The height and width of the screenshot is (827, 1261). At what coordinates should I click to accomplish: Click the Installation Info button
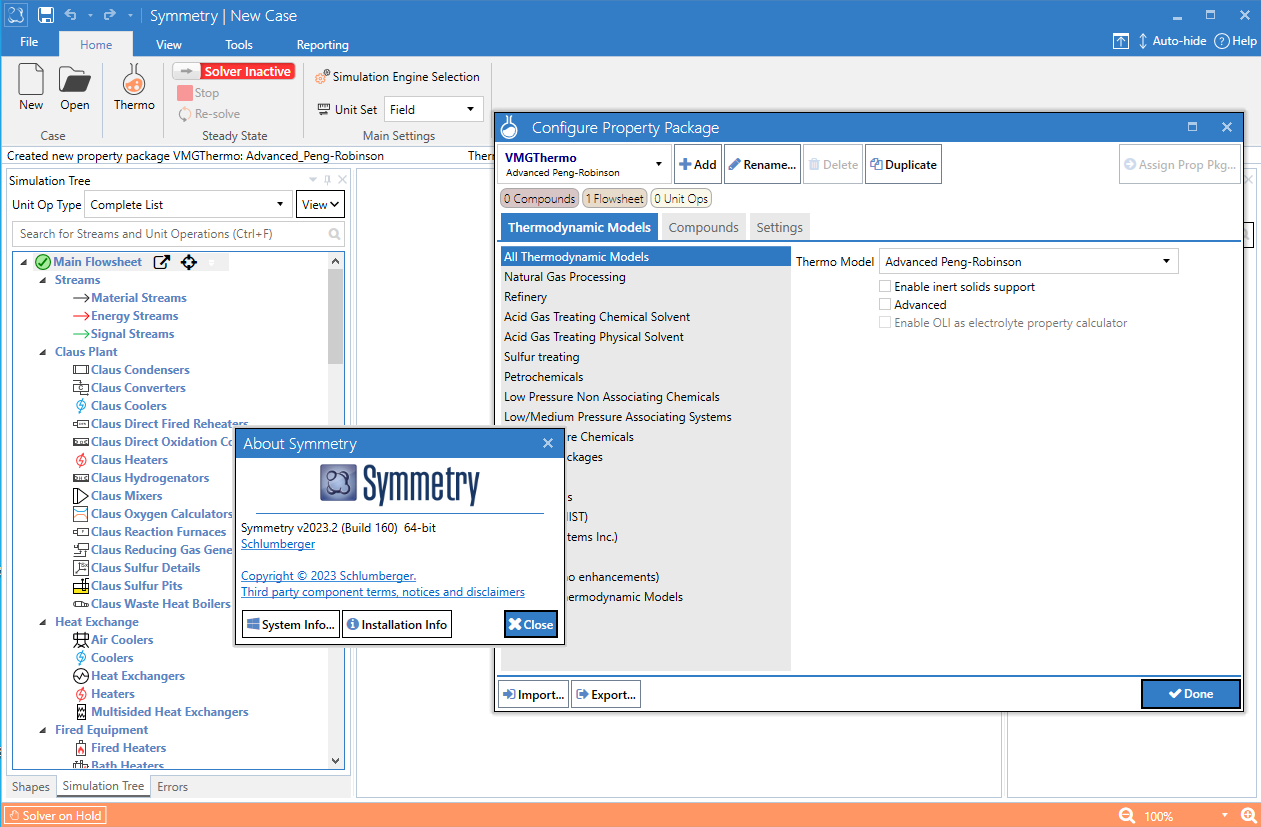point(397,624)
